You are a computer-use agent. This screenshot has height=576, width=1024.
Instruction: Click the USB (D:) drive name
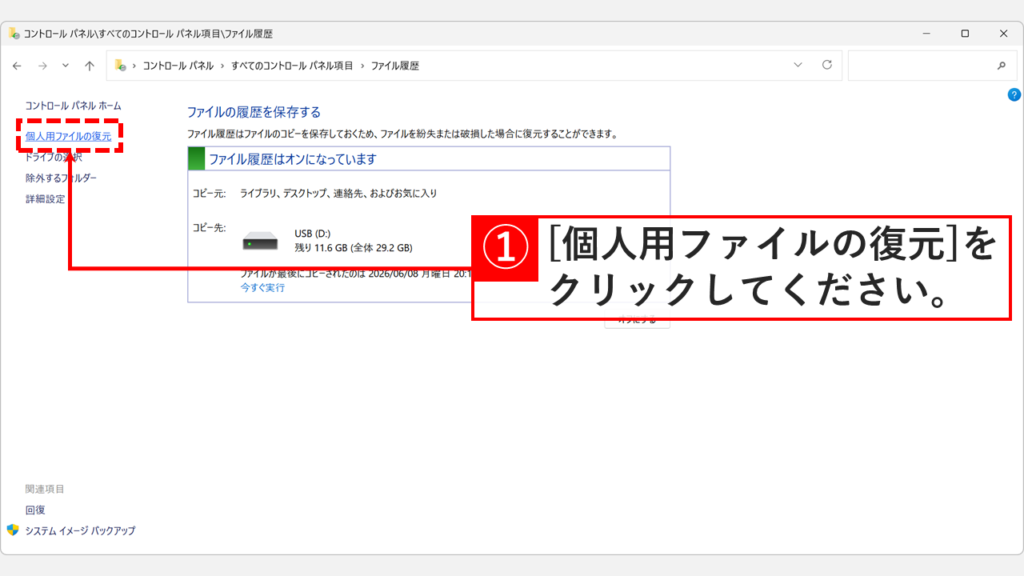click(x=312, y=233)
